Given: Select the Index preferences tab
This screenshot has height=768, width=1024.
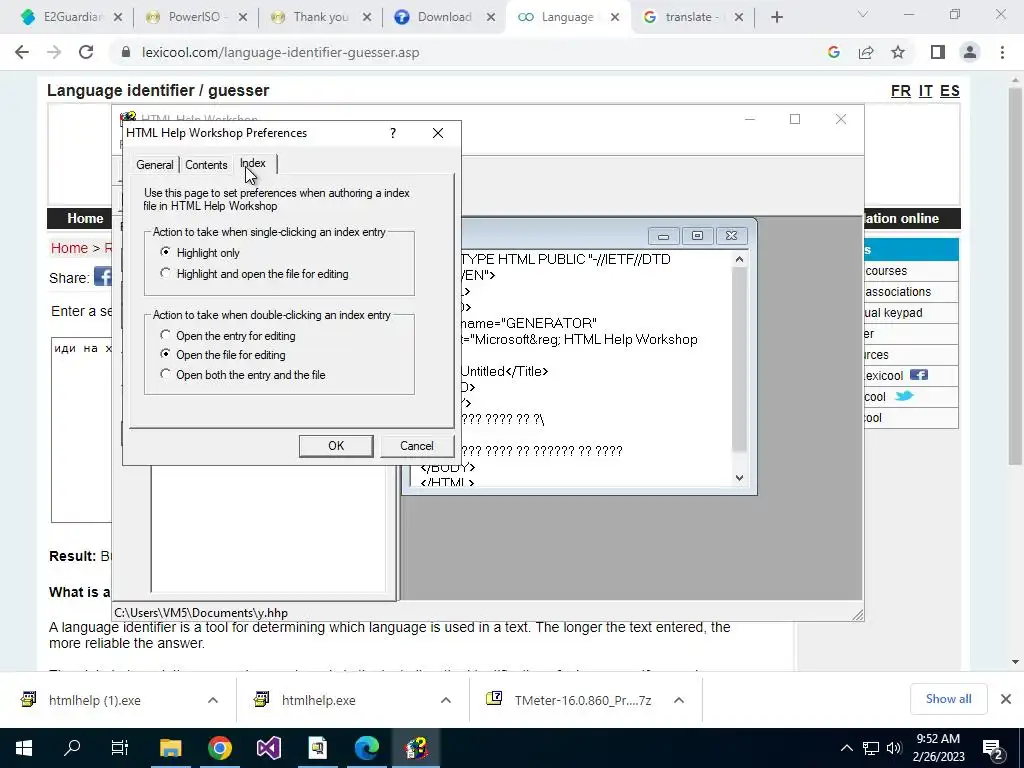Looking at the screenshot, I should [253, 163].
